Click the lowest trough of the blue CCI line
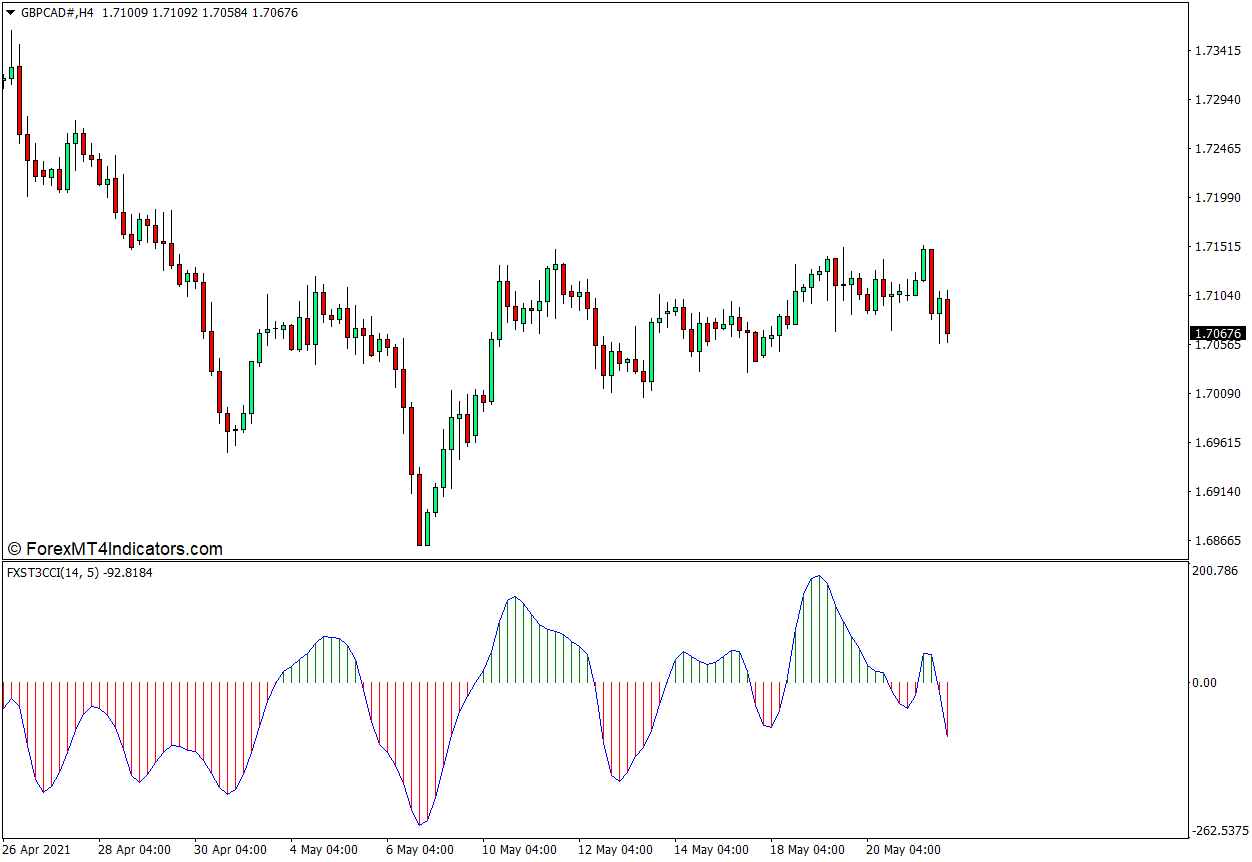This screenshot has height=862, width=1252. coord(420,824)
